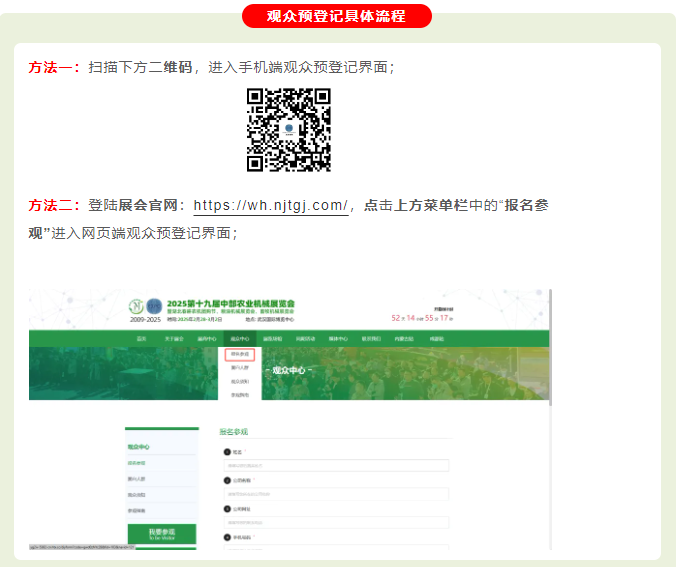Viewport: 677px width, 567px height.
Task: Click the red 观众预登记具体流程 header badge
Action: point(337,16)
